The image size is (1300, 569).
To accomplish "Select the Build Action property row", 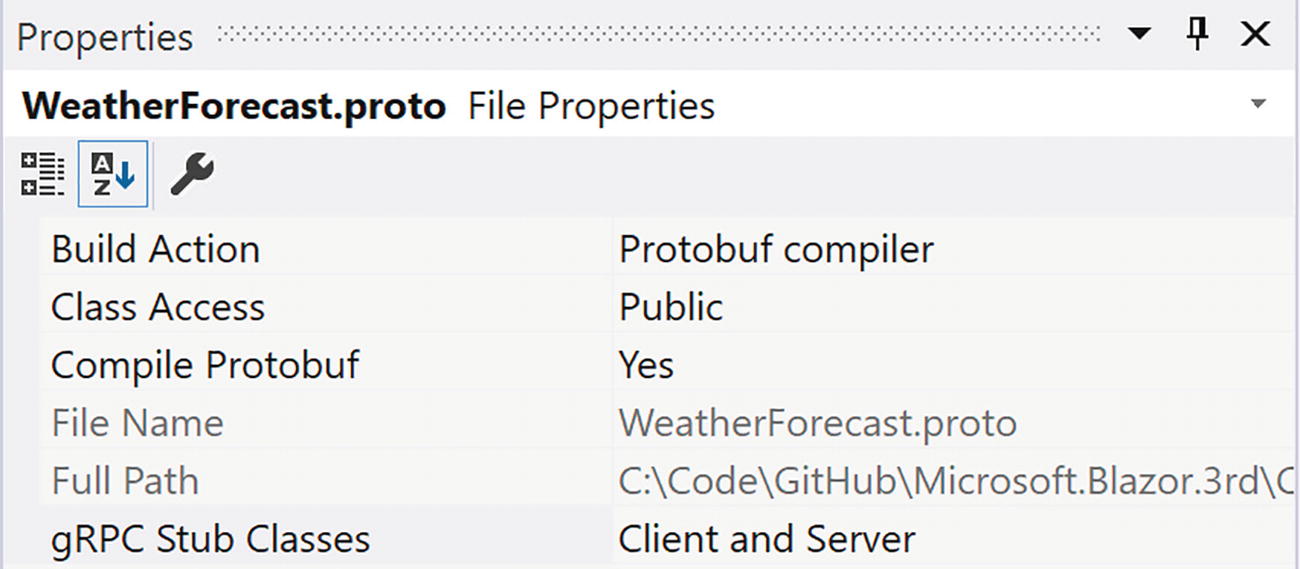I will pos(155,249).
